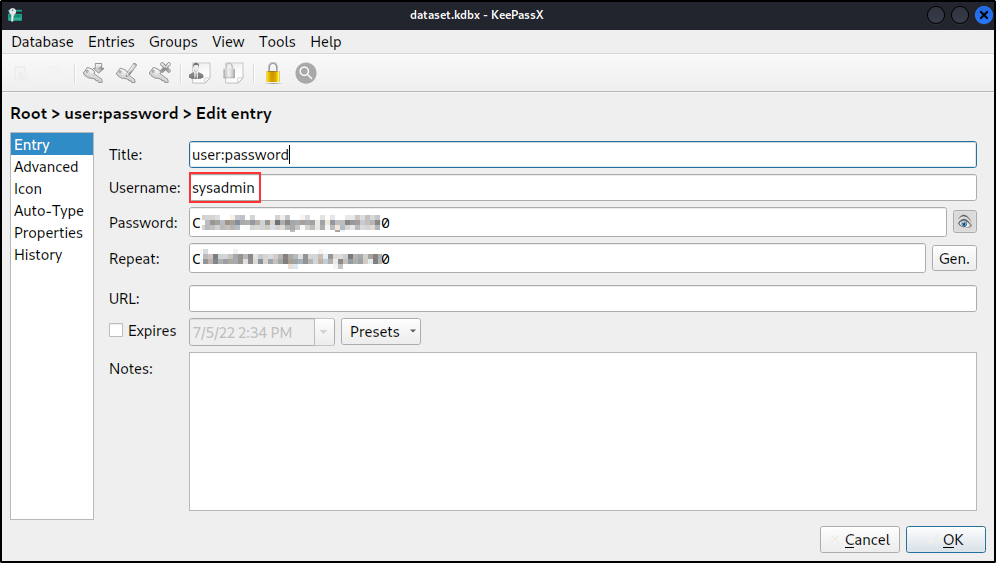This screenshot has width=996, height=563.
Task: Click the Cancel button
Action: point(859,539)
